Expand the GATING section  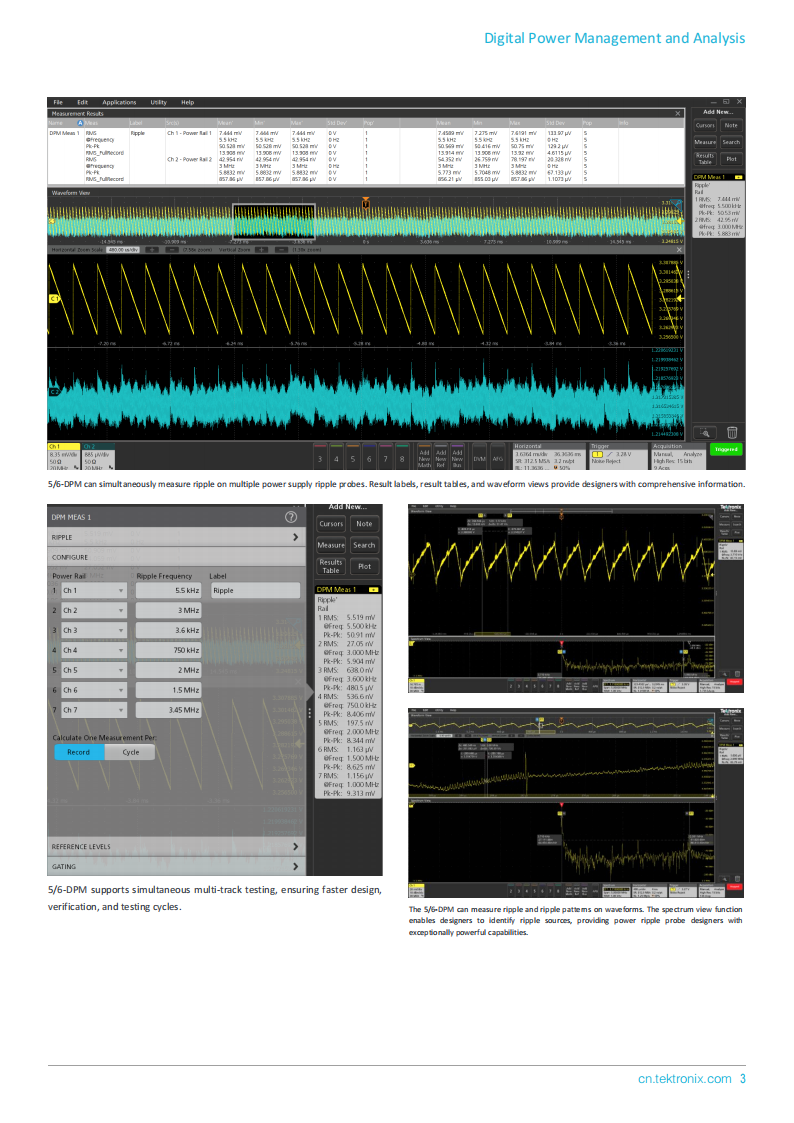176,867
